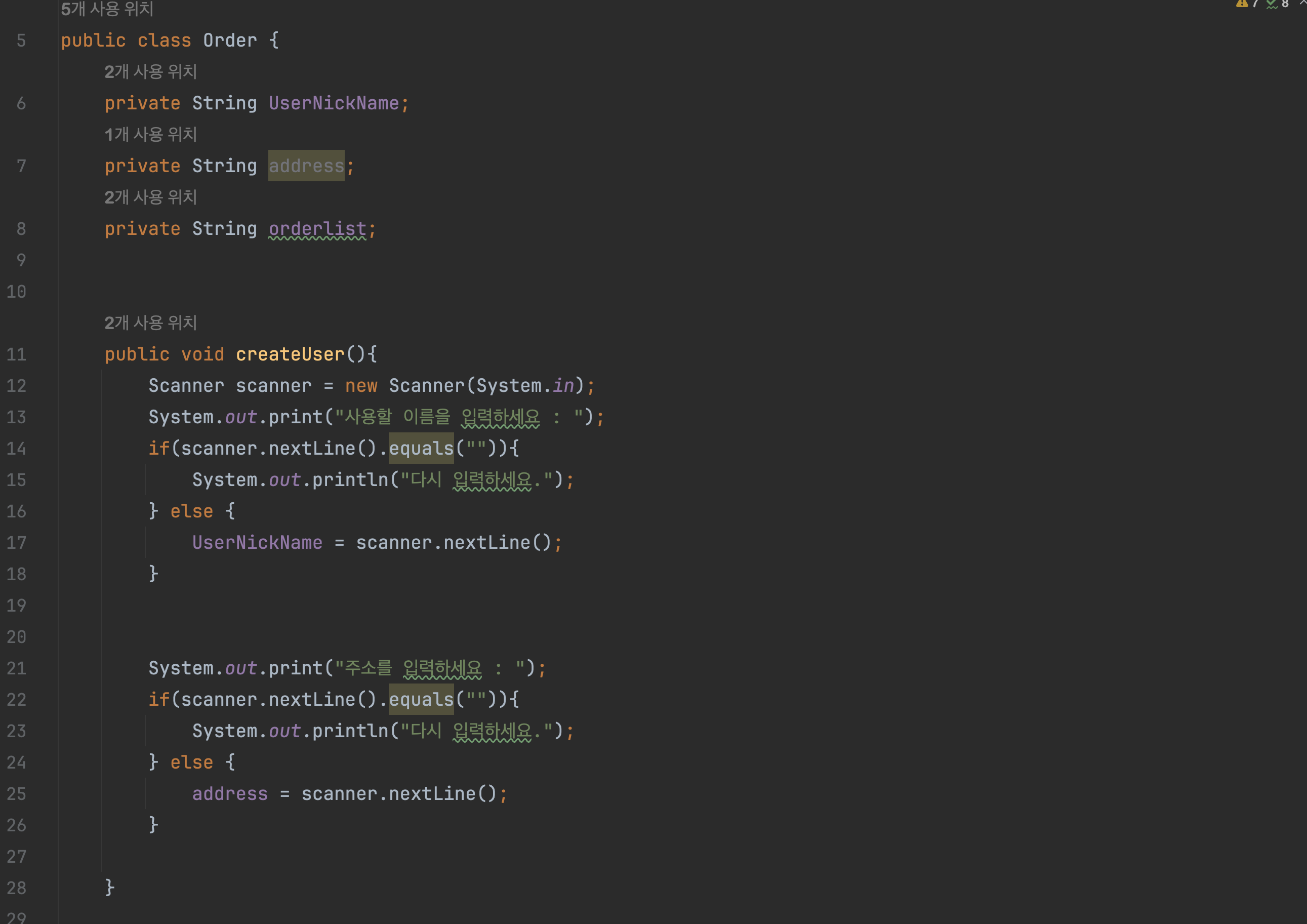Viewport: 1307px width, 924px height.
Task: Click closing brace on line 28
Action: tap(110, 888)
